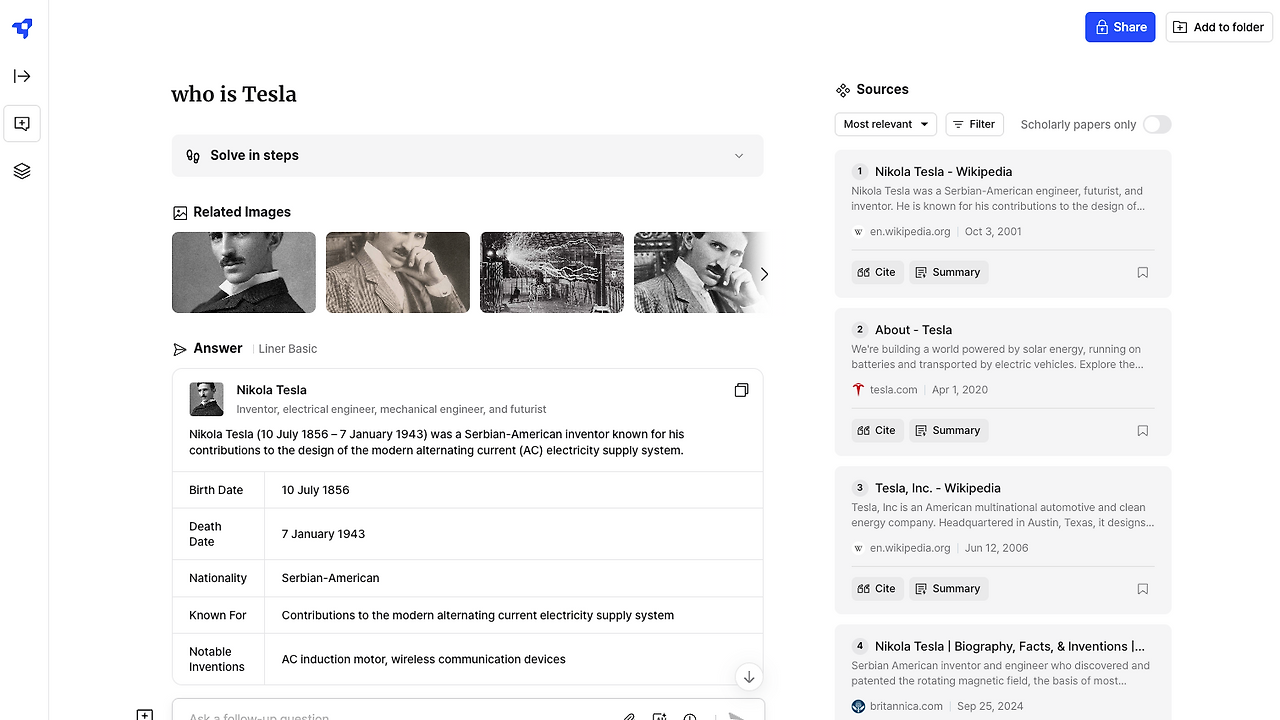Click the "Sep 25, 2024" source date
Viewport: 1280px width, 720px height.
(991, 706)
